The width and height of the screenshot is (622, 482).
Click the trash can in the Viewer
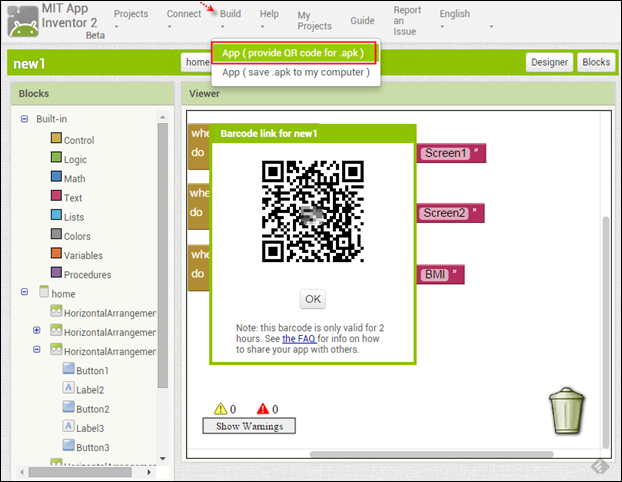pyautogui.click(x=566, y=411)
